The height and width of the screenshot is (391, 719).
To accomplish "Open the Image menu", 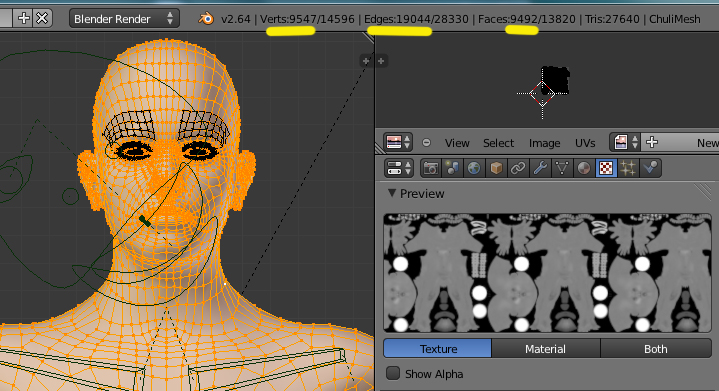I will coord(544,143).
